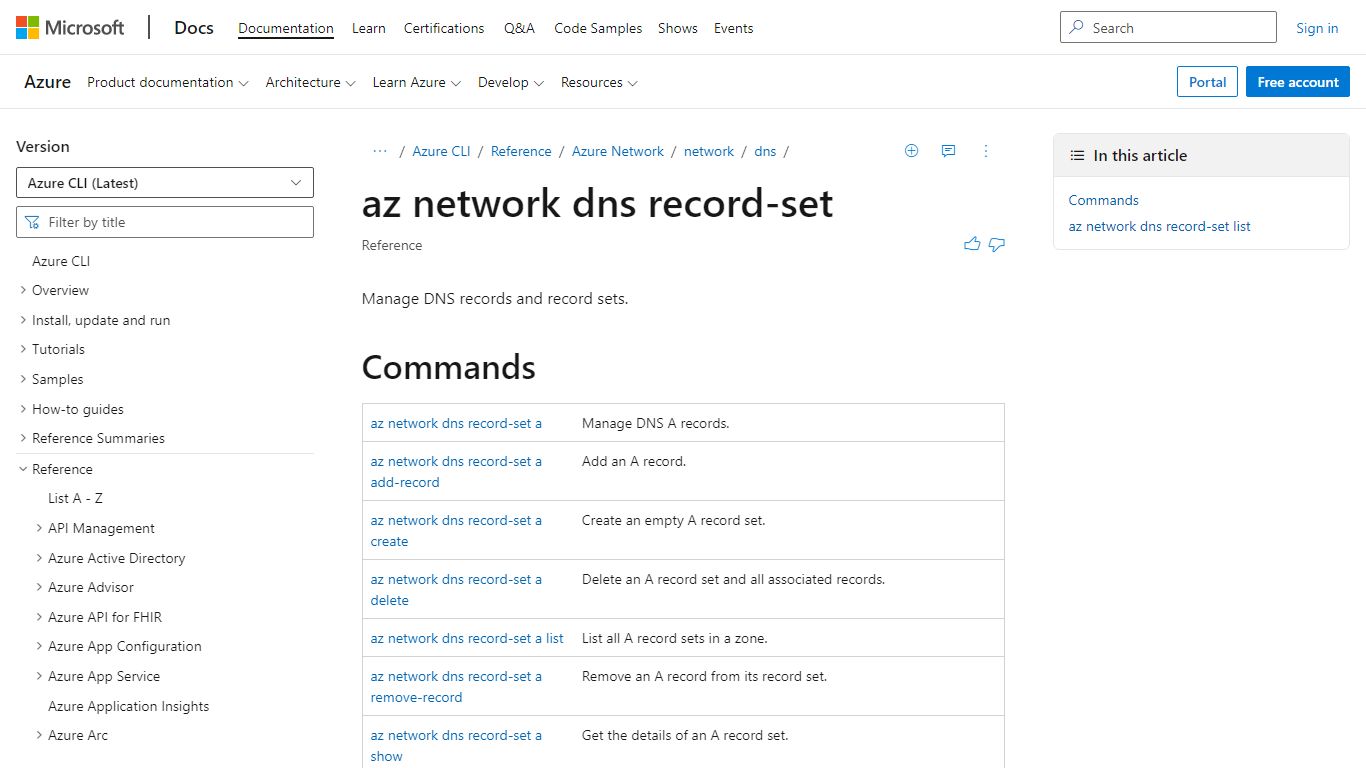Expand the Azure App Service node
The height and width of the screenshot is (768, 1366).
tap(39, 676)
